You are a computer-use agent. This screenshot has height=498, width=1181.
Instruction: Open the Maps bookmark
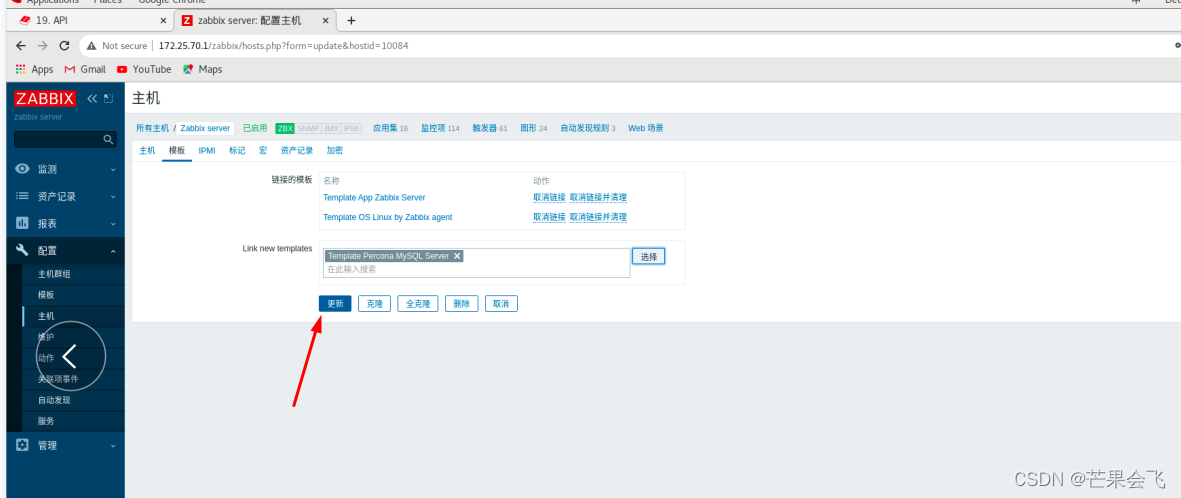(203, 69)
